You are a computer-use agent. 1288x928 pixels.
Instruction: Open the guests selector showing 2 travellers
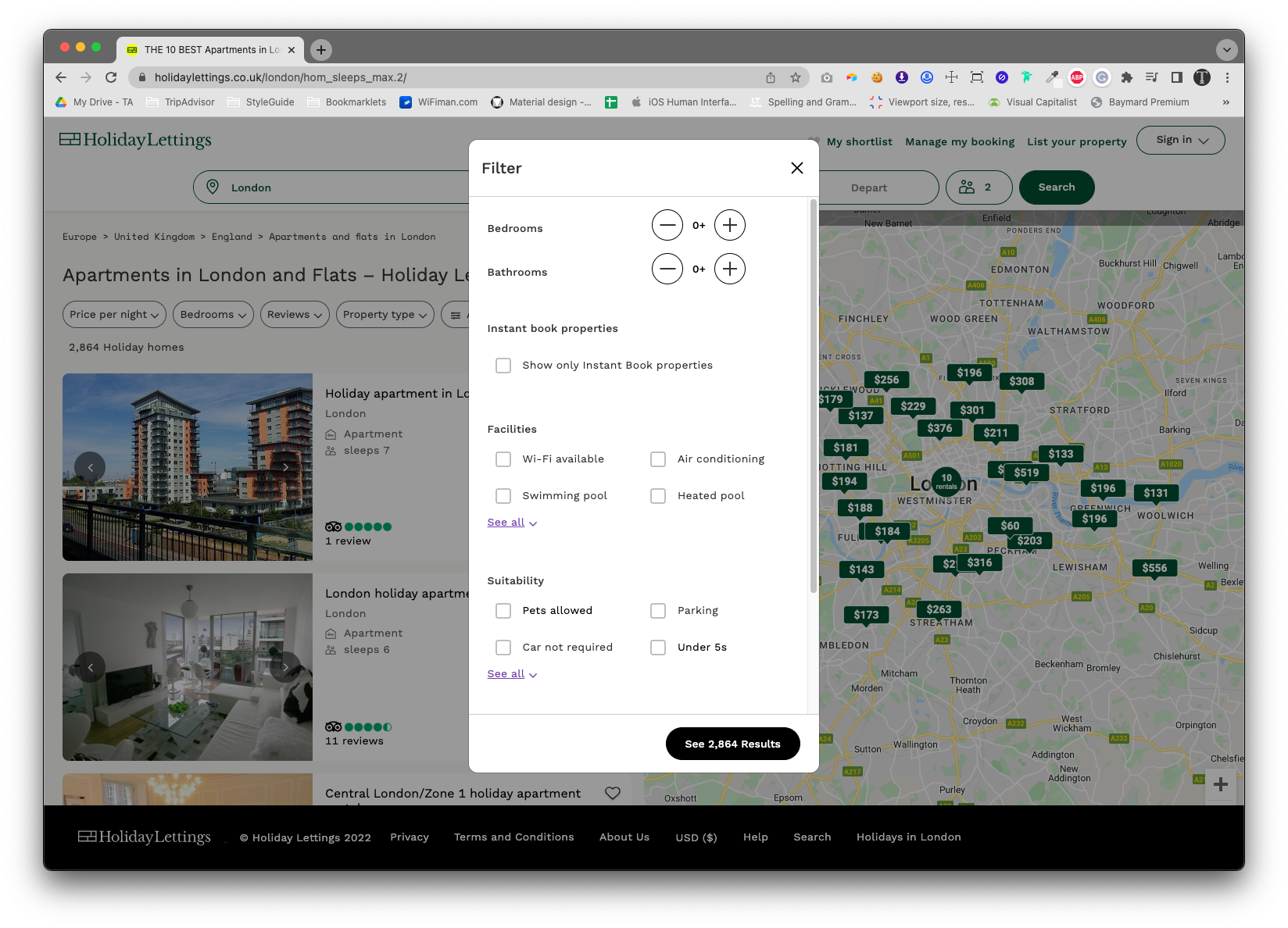pos(979,187)
